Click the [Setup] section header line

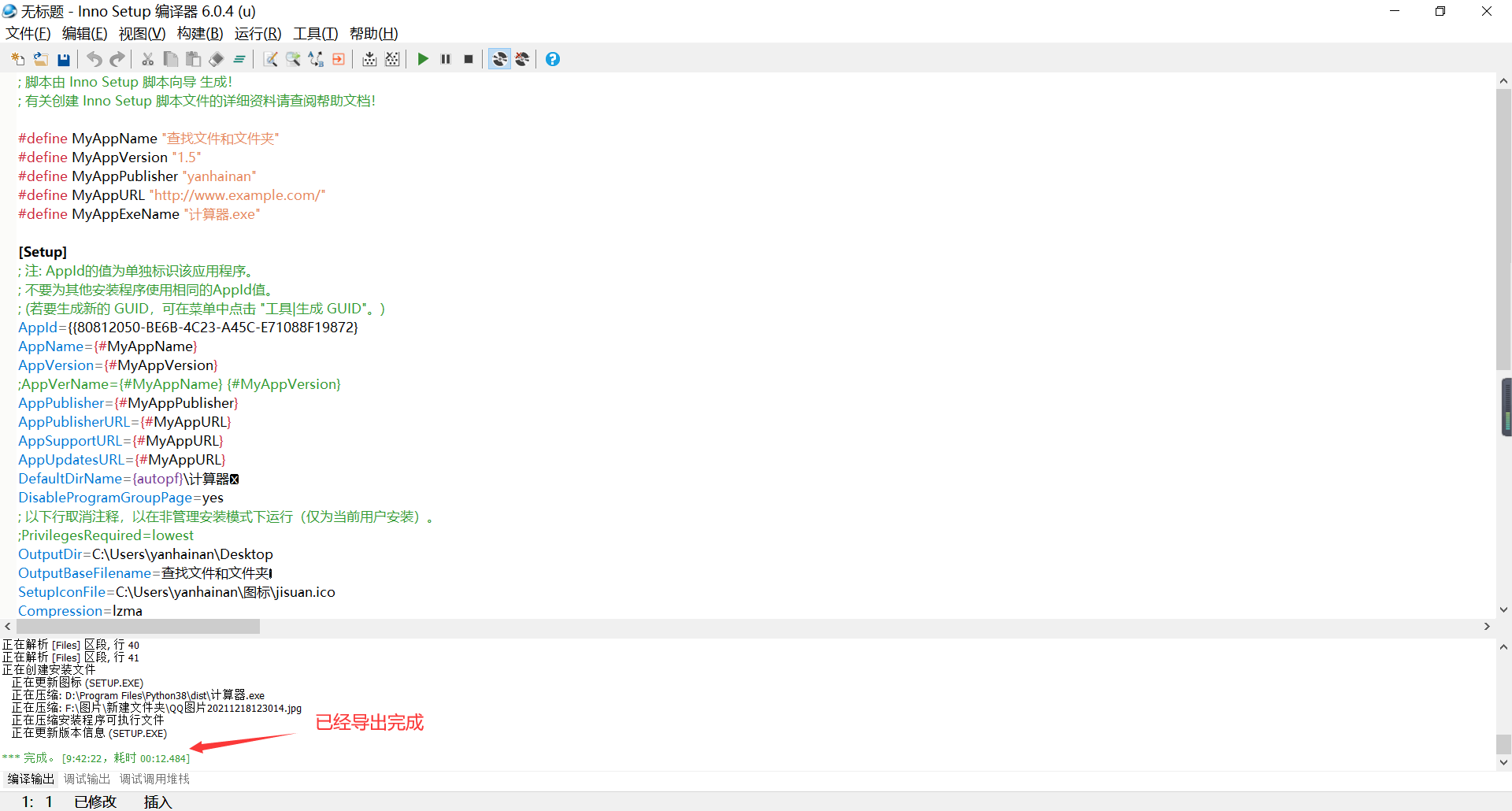43,252
